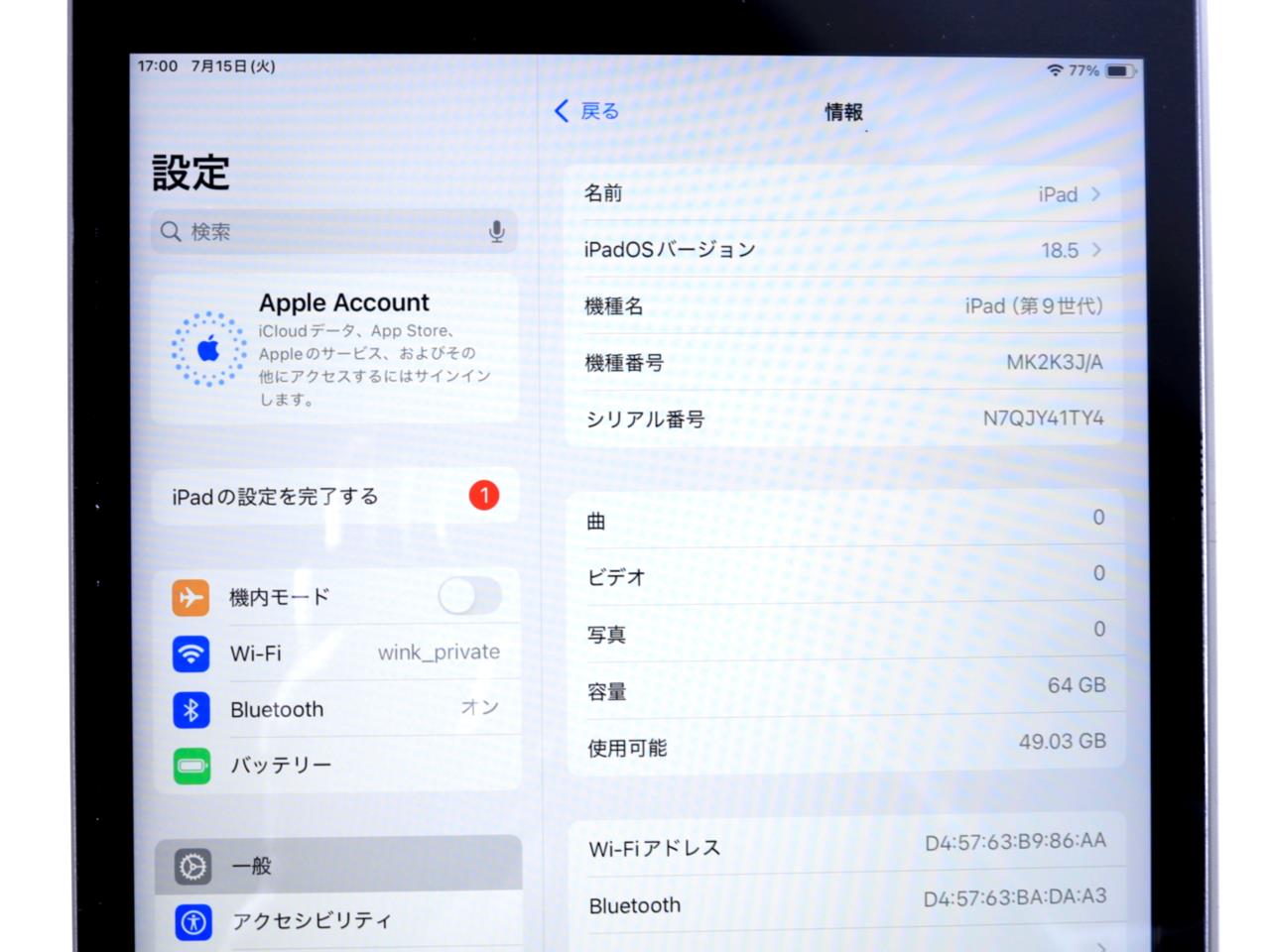Open iPadの設定を完了する
1270x952 pixels.
point(336,496)
